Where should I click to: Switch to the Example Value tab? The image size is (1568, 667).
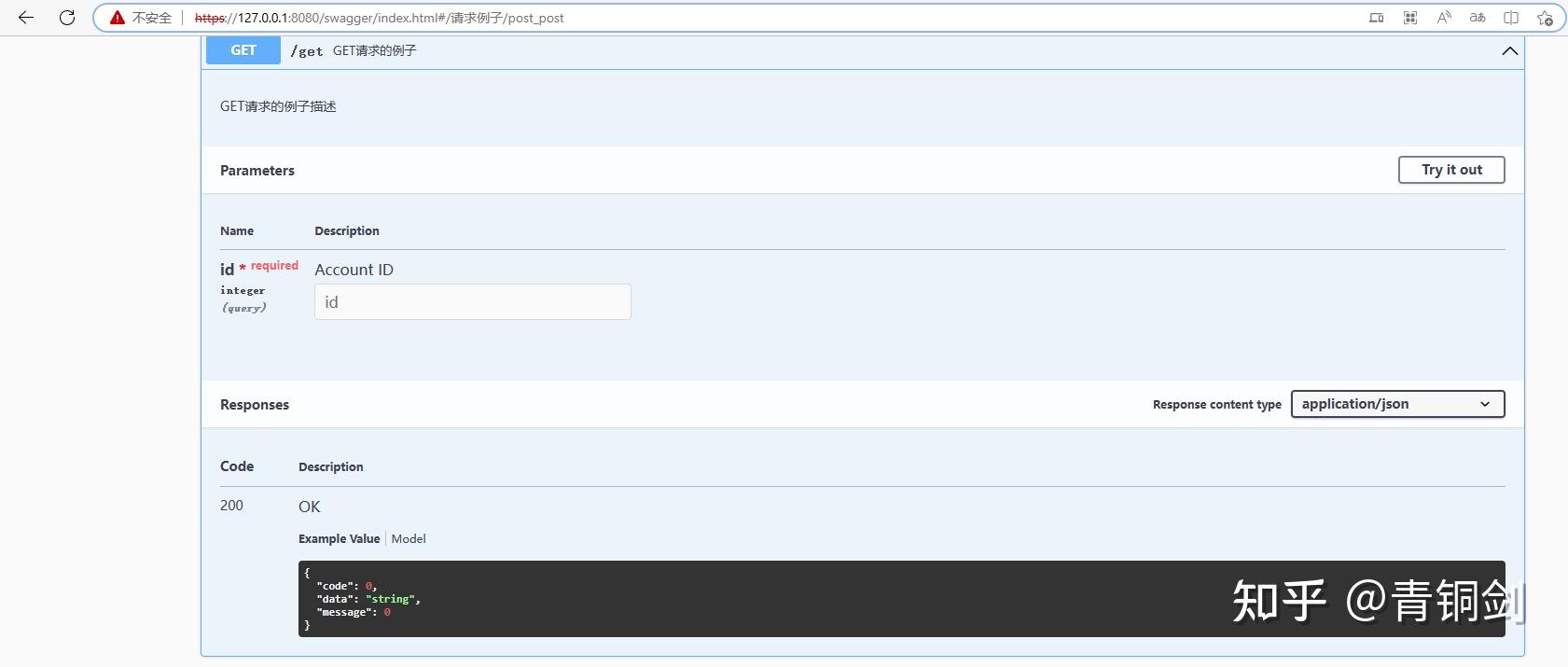tap(339, 538)
